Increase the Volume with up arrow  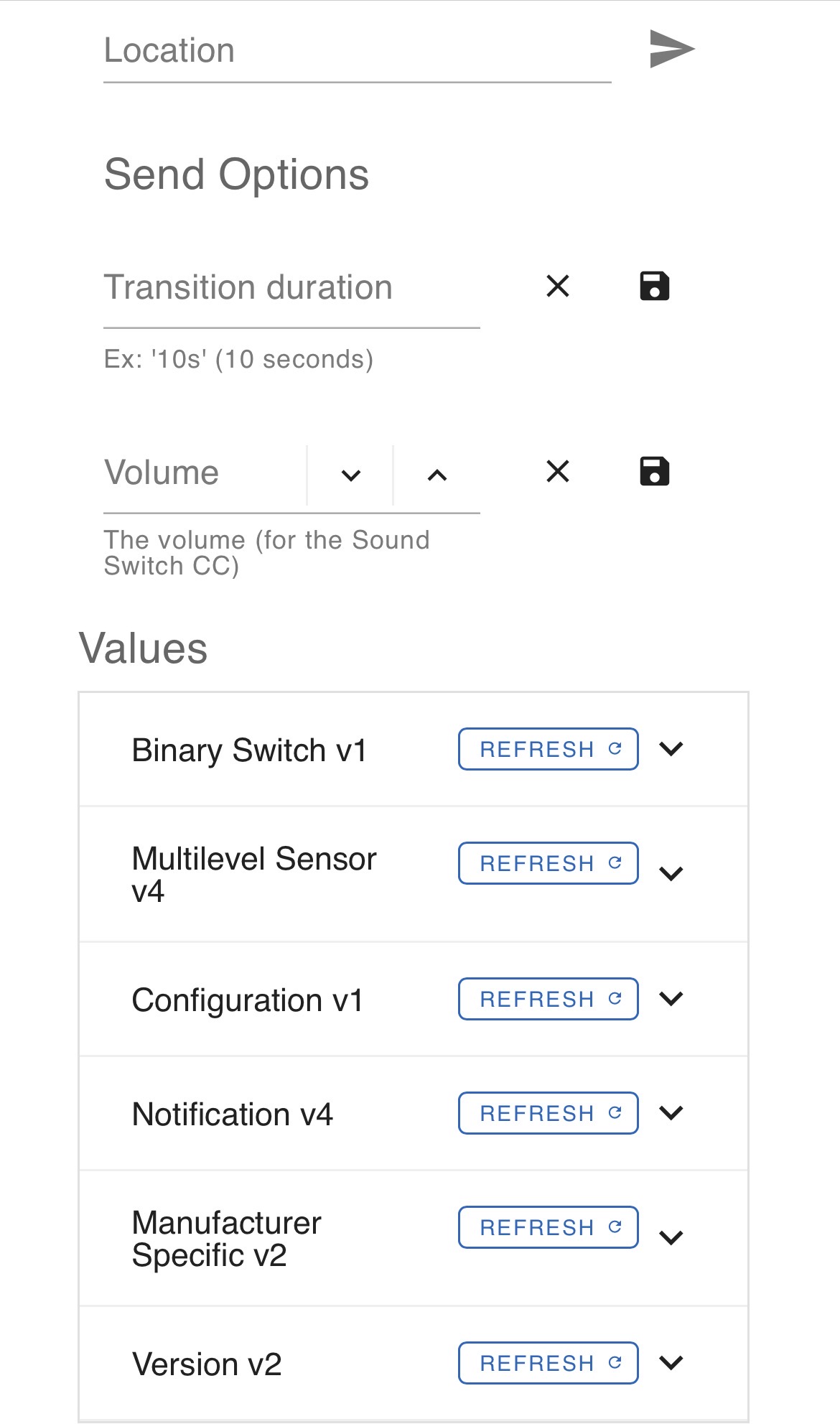pyautogui.click(x=437, y=475)
